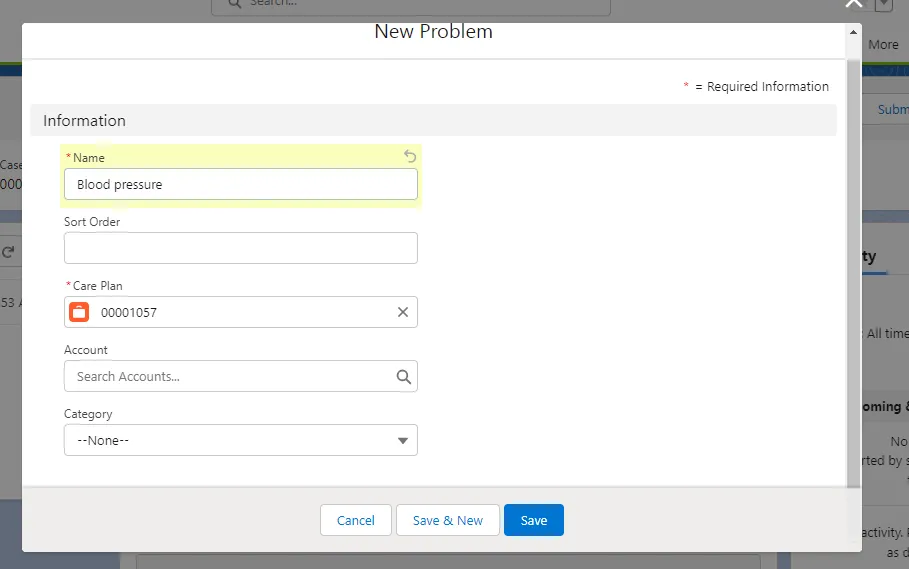Click the orange Care Plan briefcase icon

tap(79, 312)
